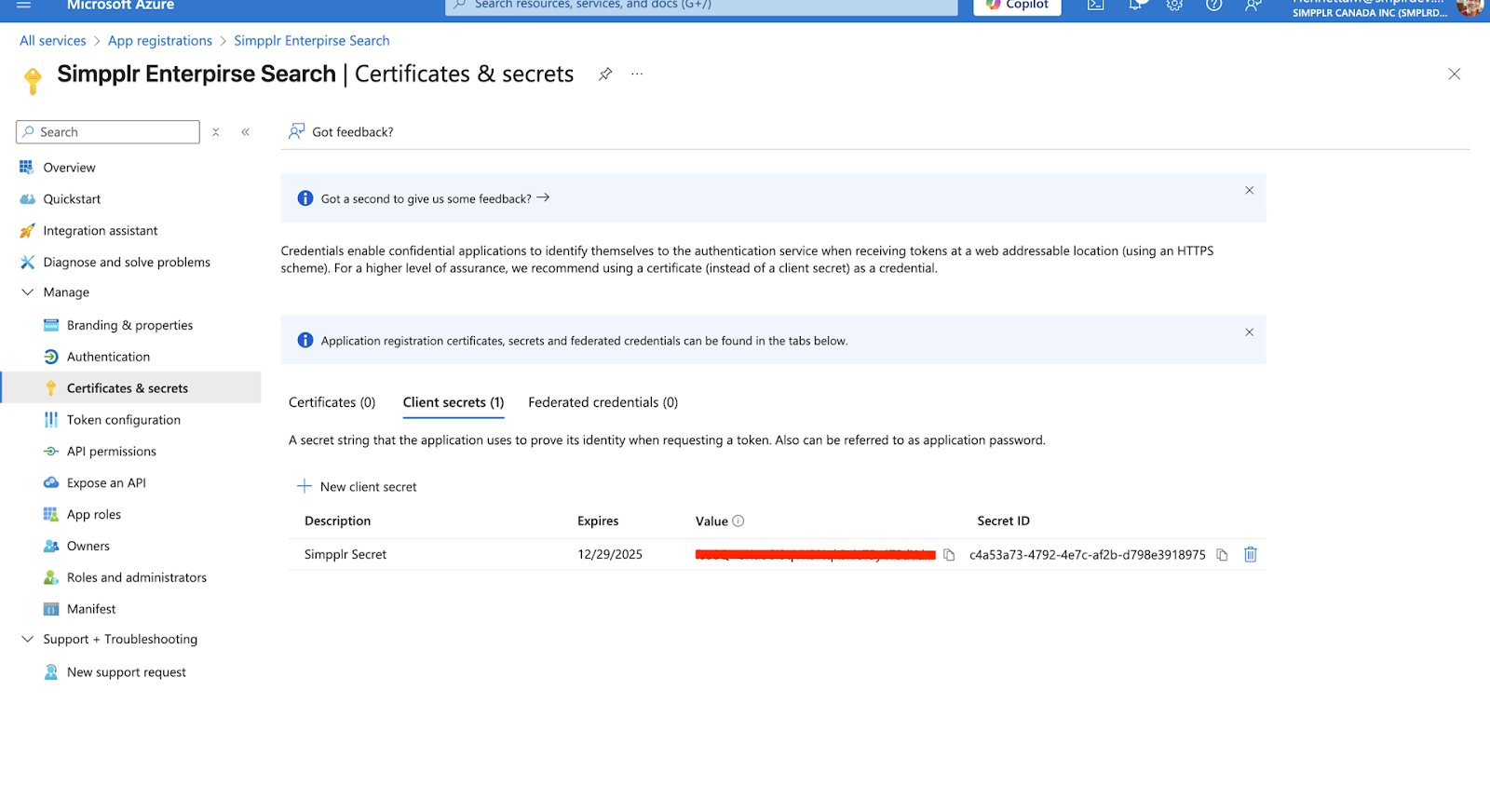
Task: Open the more options ellipsis menu
Action: (x=637, y=74)
